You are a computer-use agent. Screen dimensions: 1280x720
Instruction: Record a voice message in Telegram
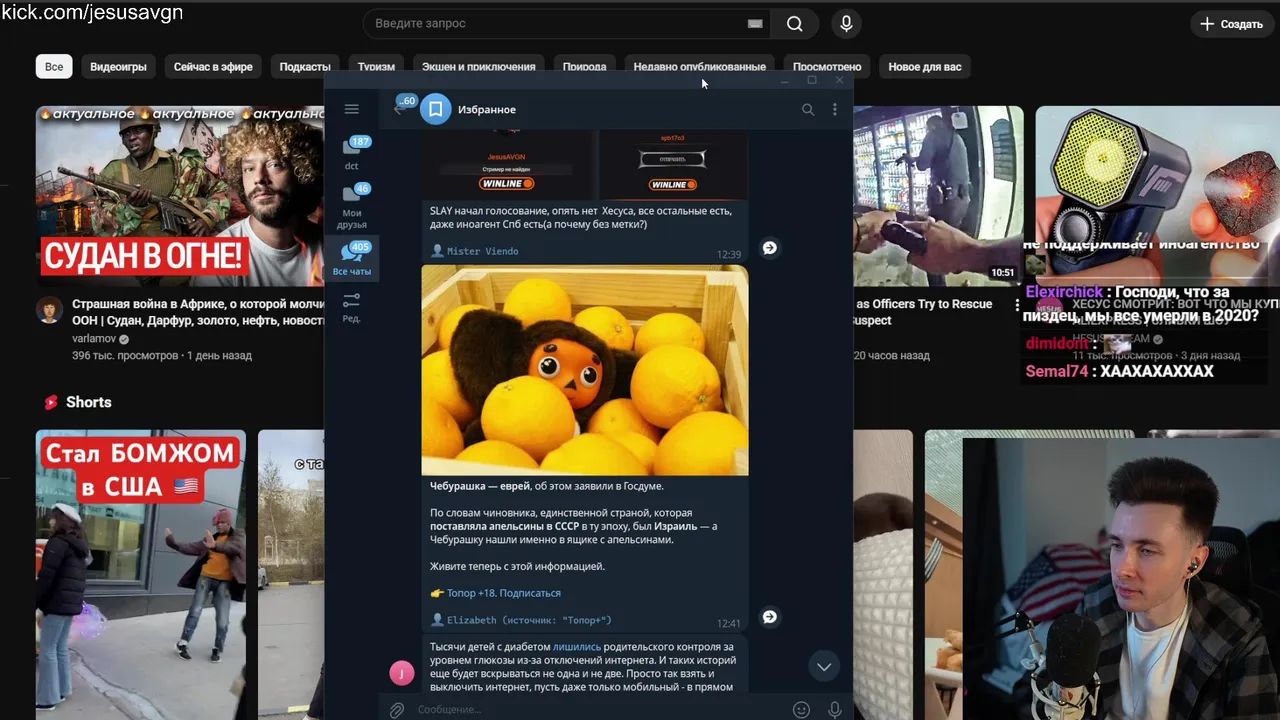pos(835,710)
